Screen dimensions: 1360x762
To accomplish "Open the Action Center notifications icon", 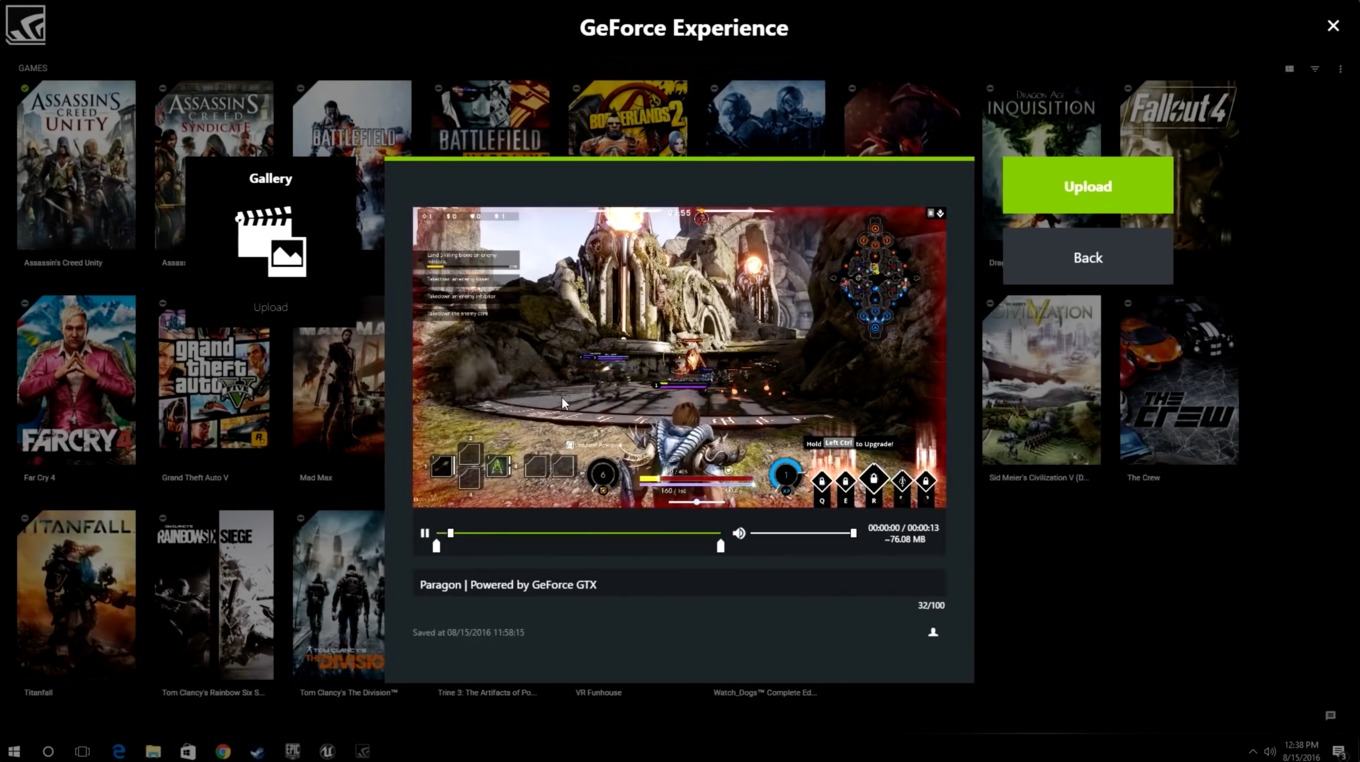I will 1339,751.
